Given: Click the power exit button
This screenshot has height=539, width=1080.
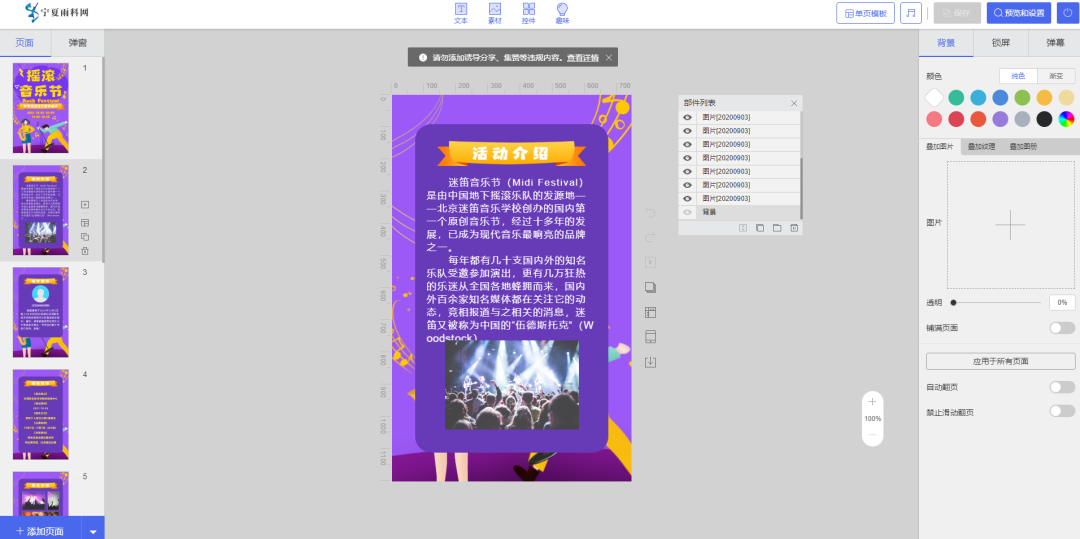Looking at the screenshot, I should tap(1068, 13).
